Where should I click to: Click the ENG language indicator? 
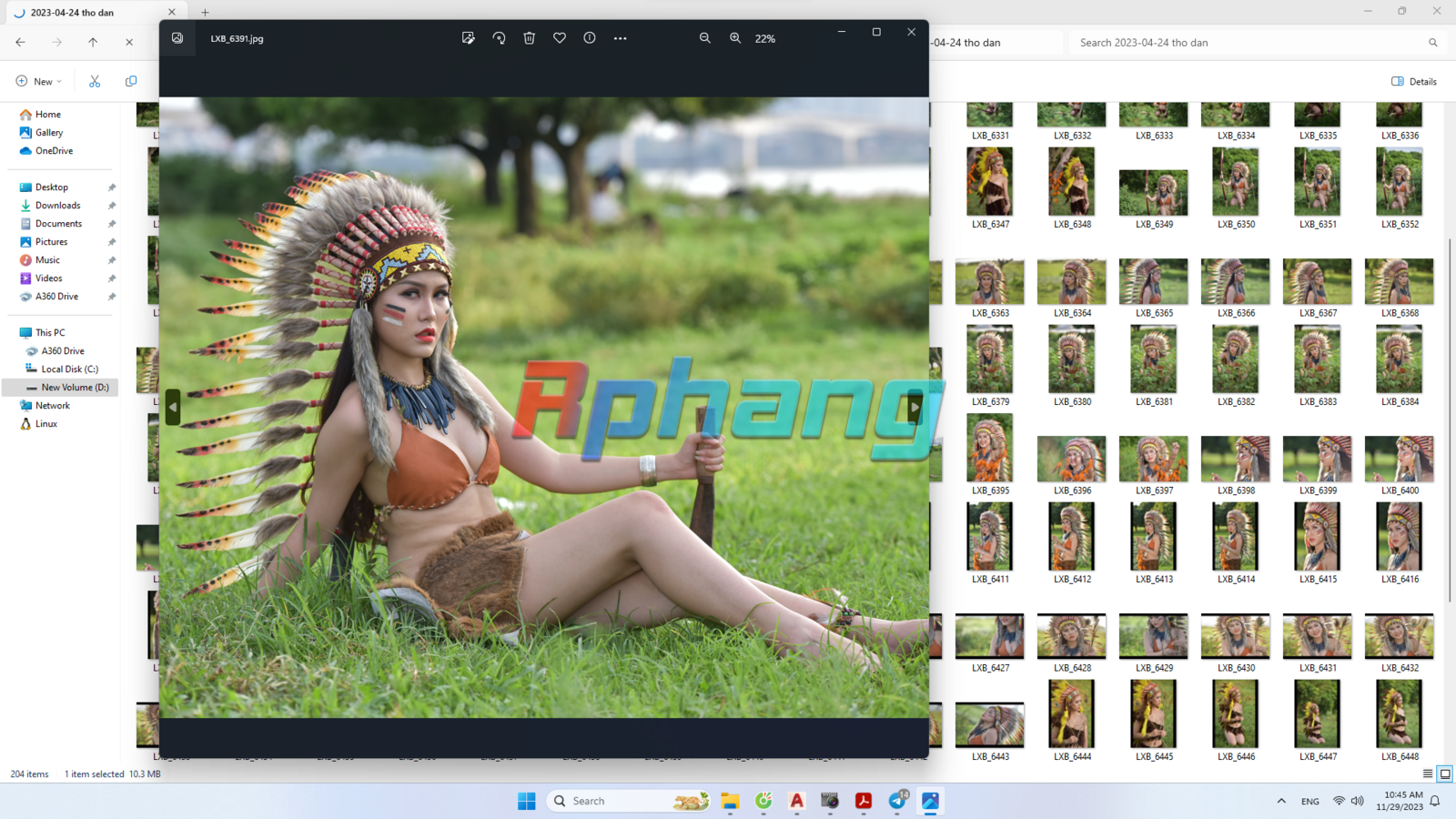pyautogui.click(x=1310, y=802)
